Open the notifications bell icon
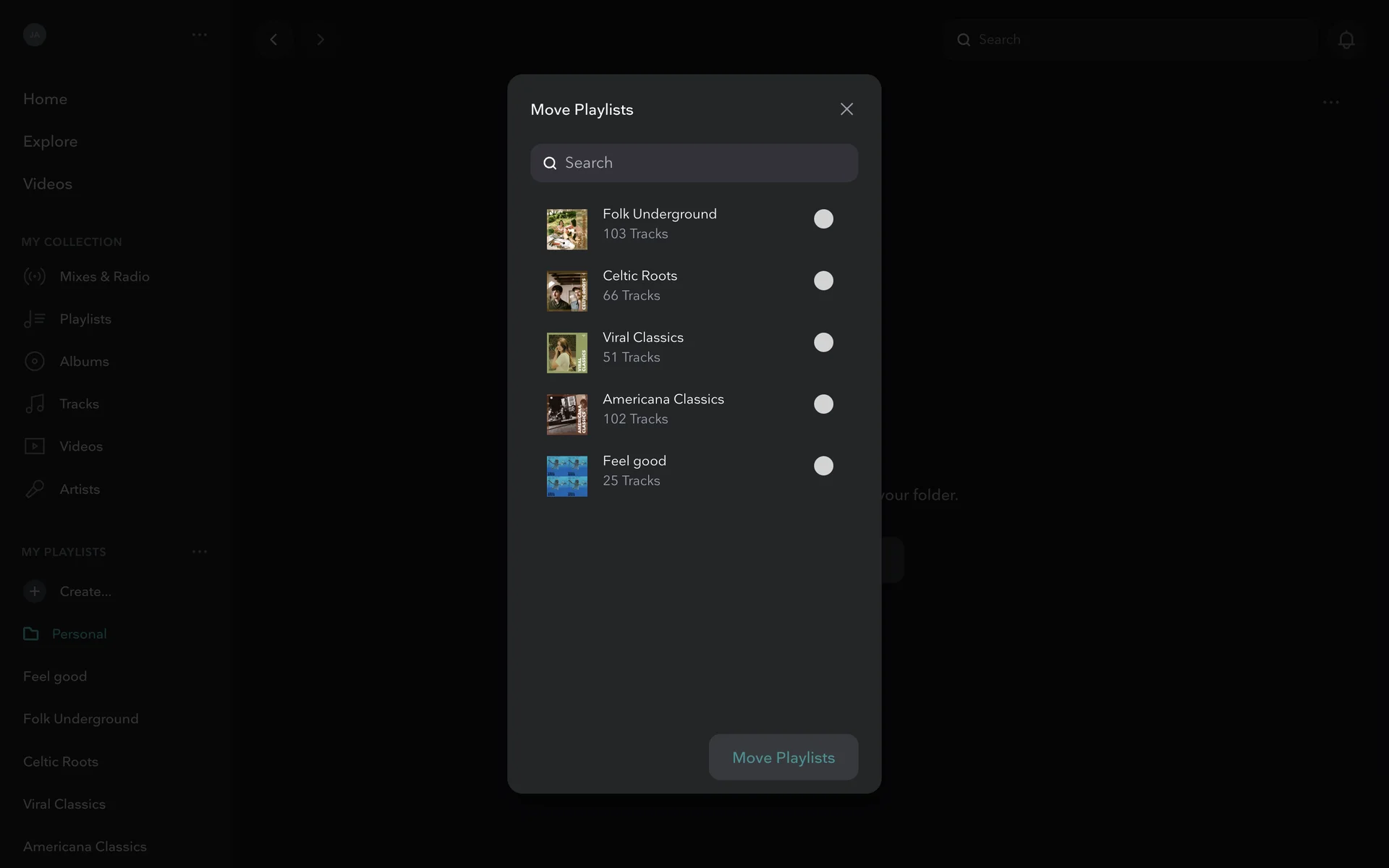This screenshot has height=868, width=1389. click(1346, 40)
